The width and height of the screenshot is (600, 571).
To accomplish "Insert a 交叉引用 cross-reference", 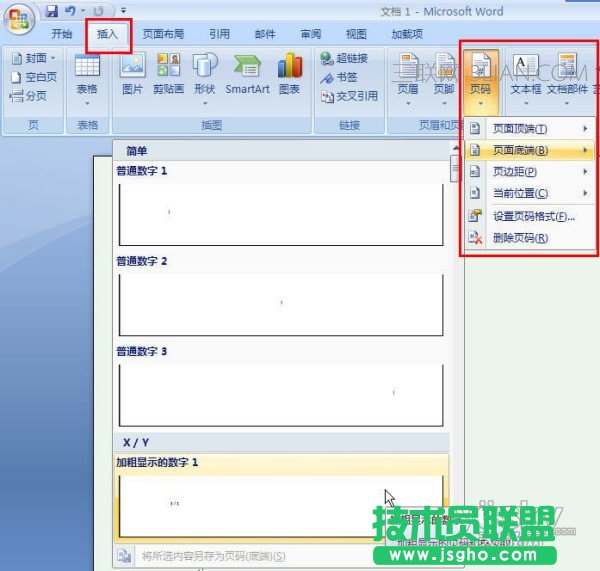I will click(349, 96).
